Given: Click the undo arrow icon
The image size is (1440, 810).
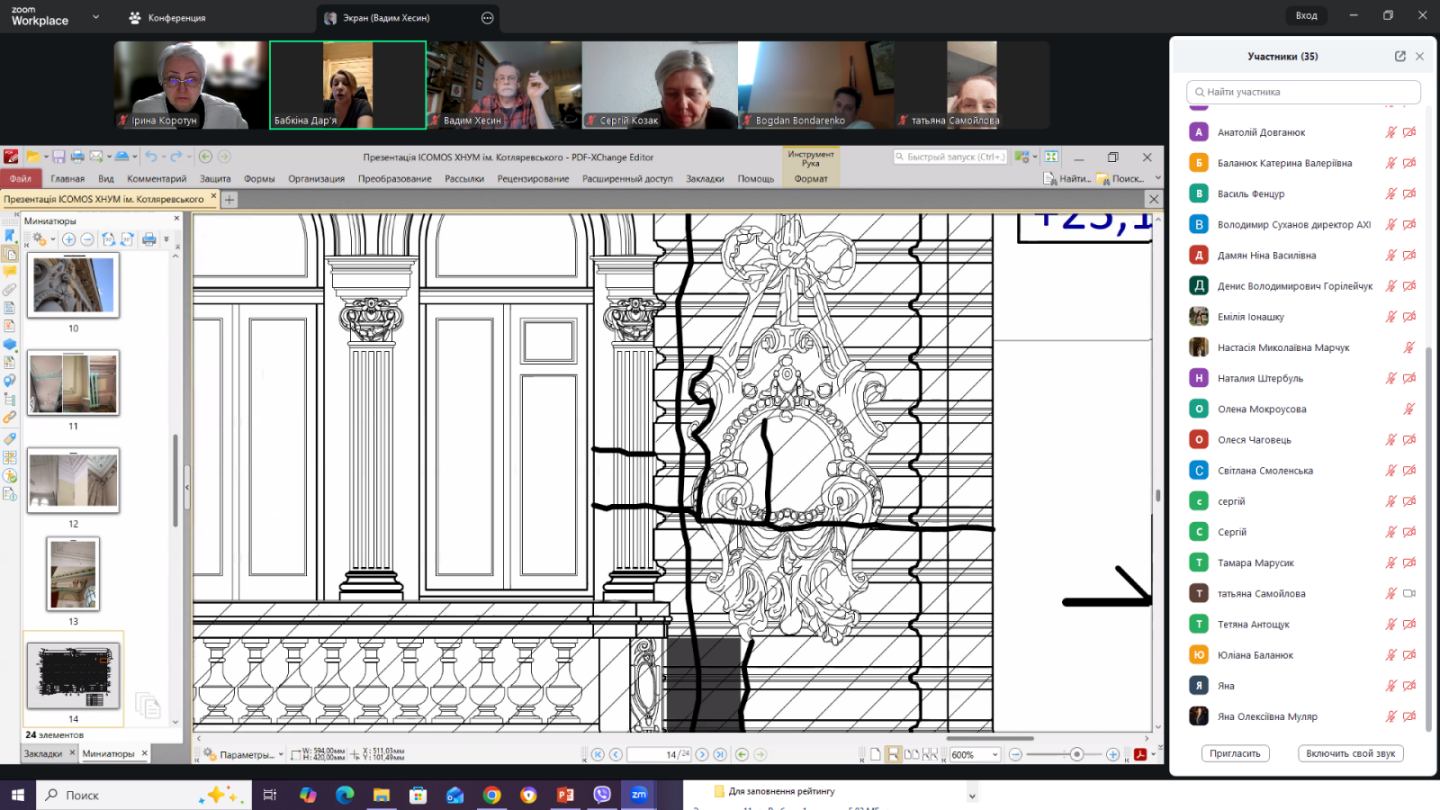Looking at the screenshot, I should pyautogui.click(x=151, y=157).
